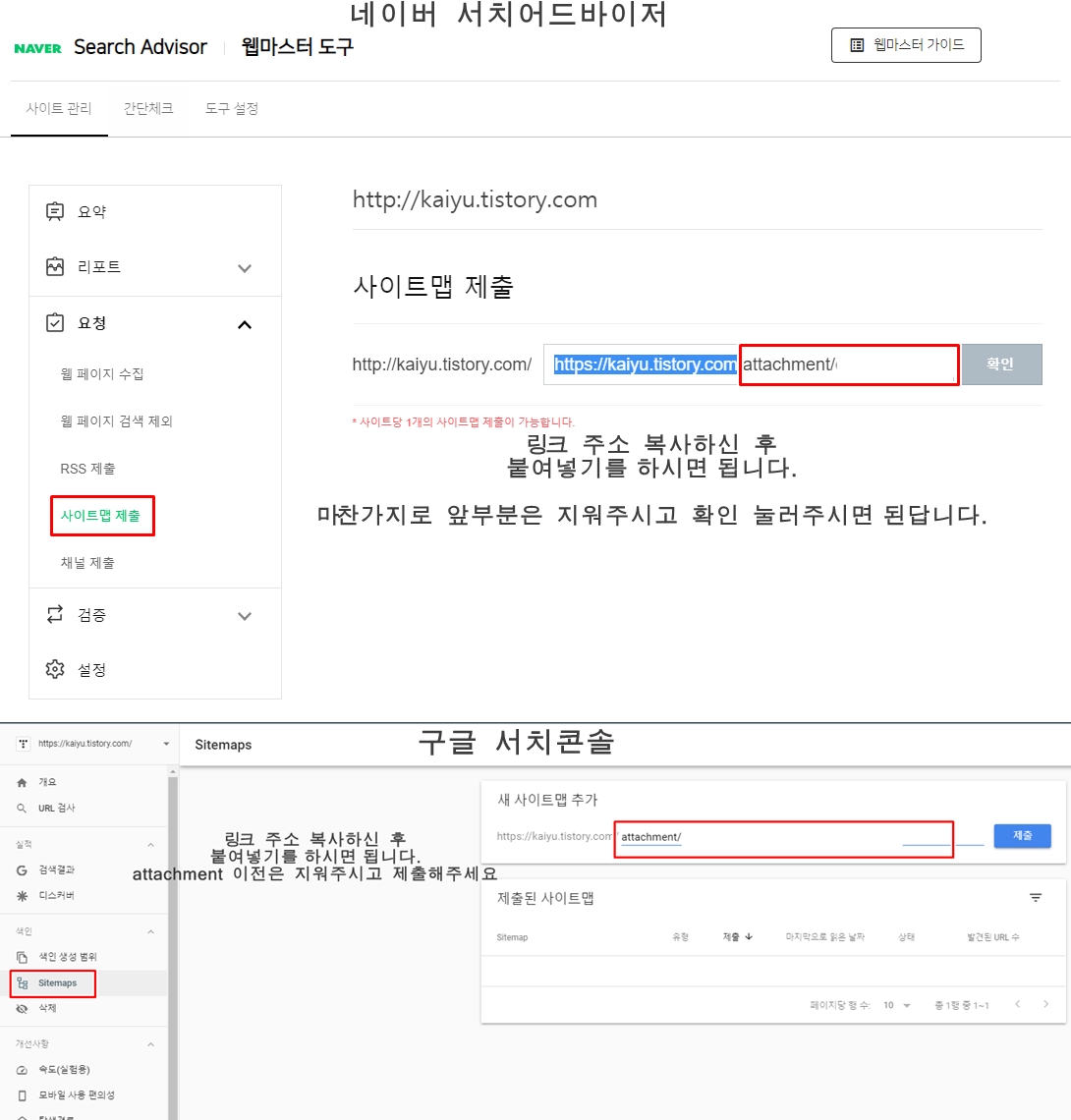Open 모바일 사용 편의성 sidebar item
Viewport: 1071px width, 1120px height.
coord(77,1095)
